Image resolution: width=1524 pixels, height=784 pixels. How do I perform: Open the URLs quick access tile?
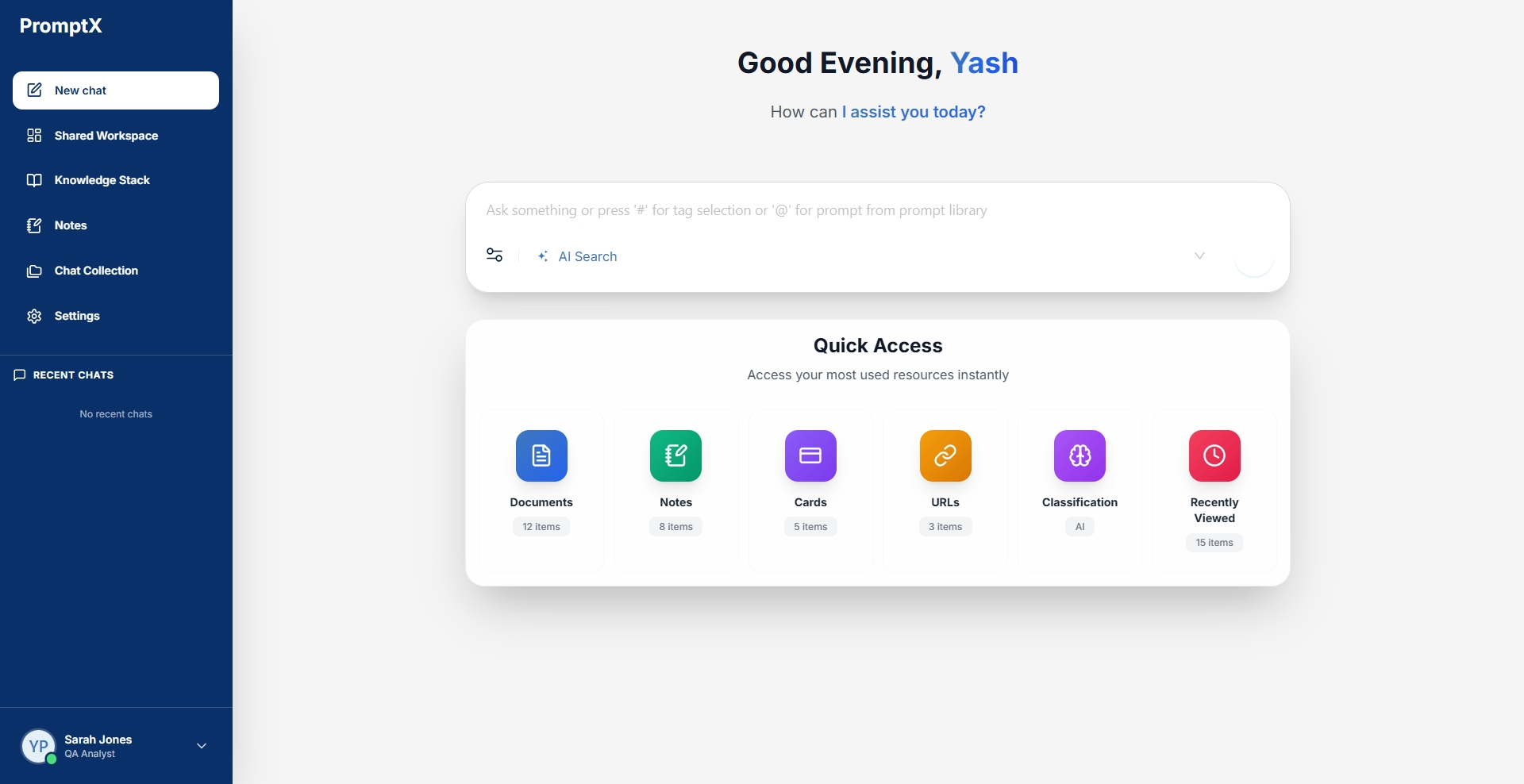(944, 456)
